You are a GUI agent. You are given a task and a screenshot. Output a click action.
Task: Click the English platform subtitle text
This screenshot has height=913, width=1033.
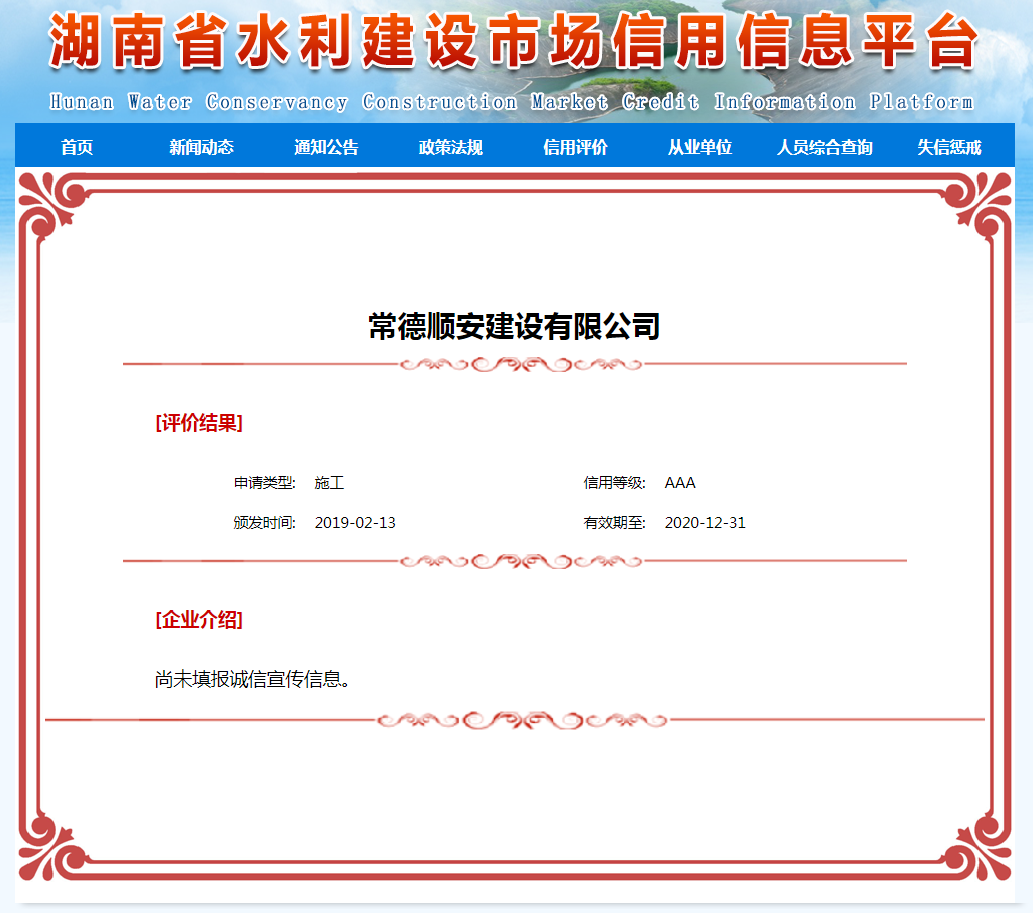point(512,102)
